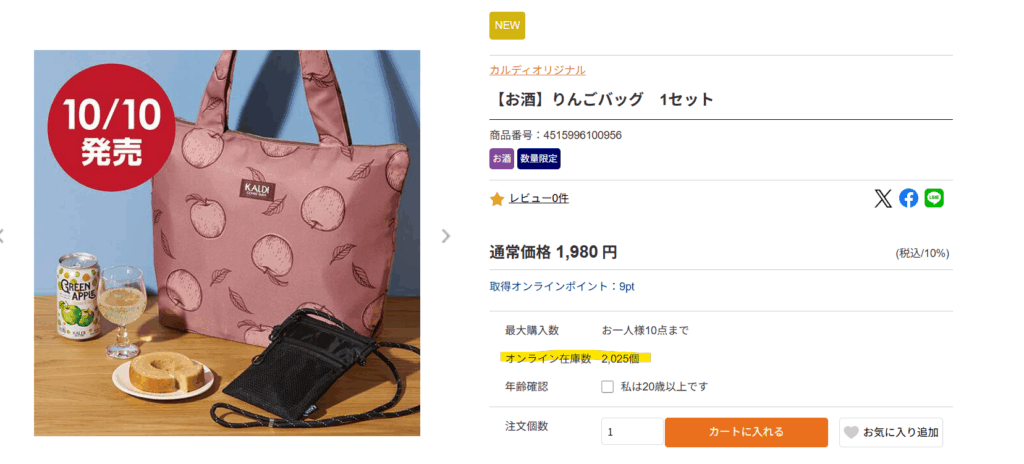
Task: Add item with カートに入れる button
Action: (x=746, y=432)
